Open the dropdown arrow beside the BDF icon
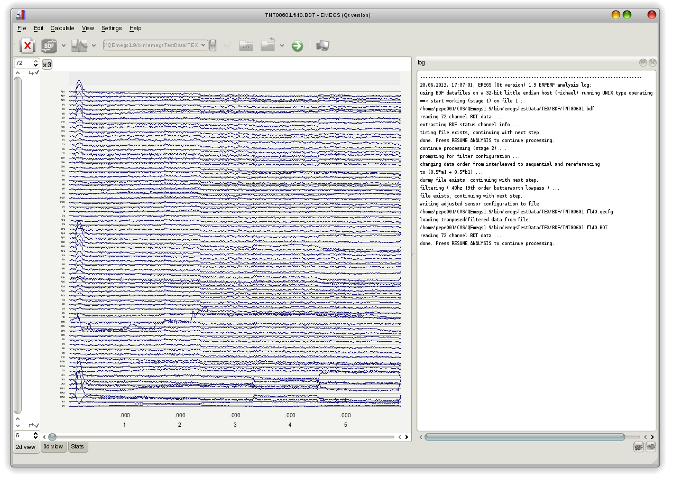The image size is (673, 478). (63, 46)
